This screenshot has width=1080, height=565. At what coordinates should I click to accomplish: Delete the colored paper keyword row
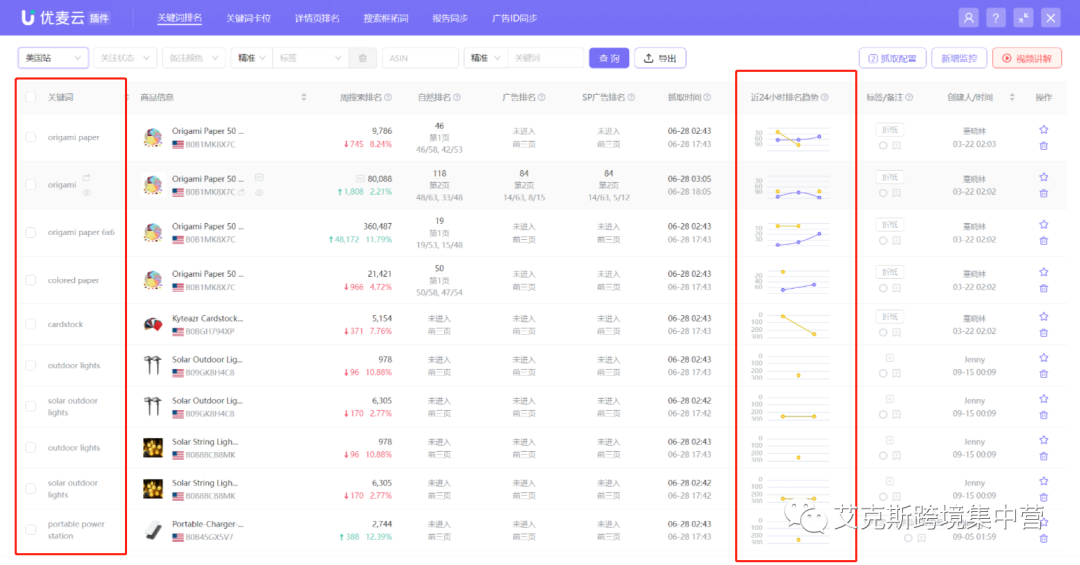point(1043,289)
